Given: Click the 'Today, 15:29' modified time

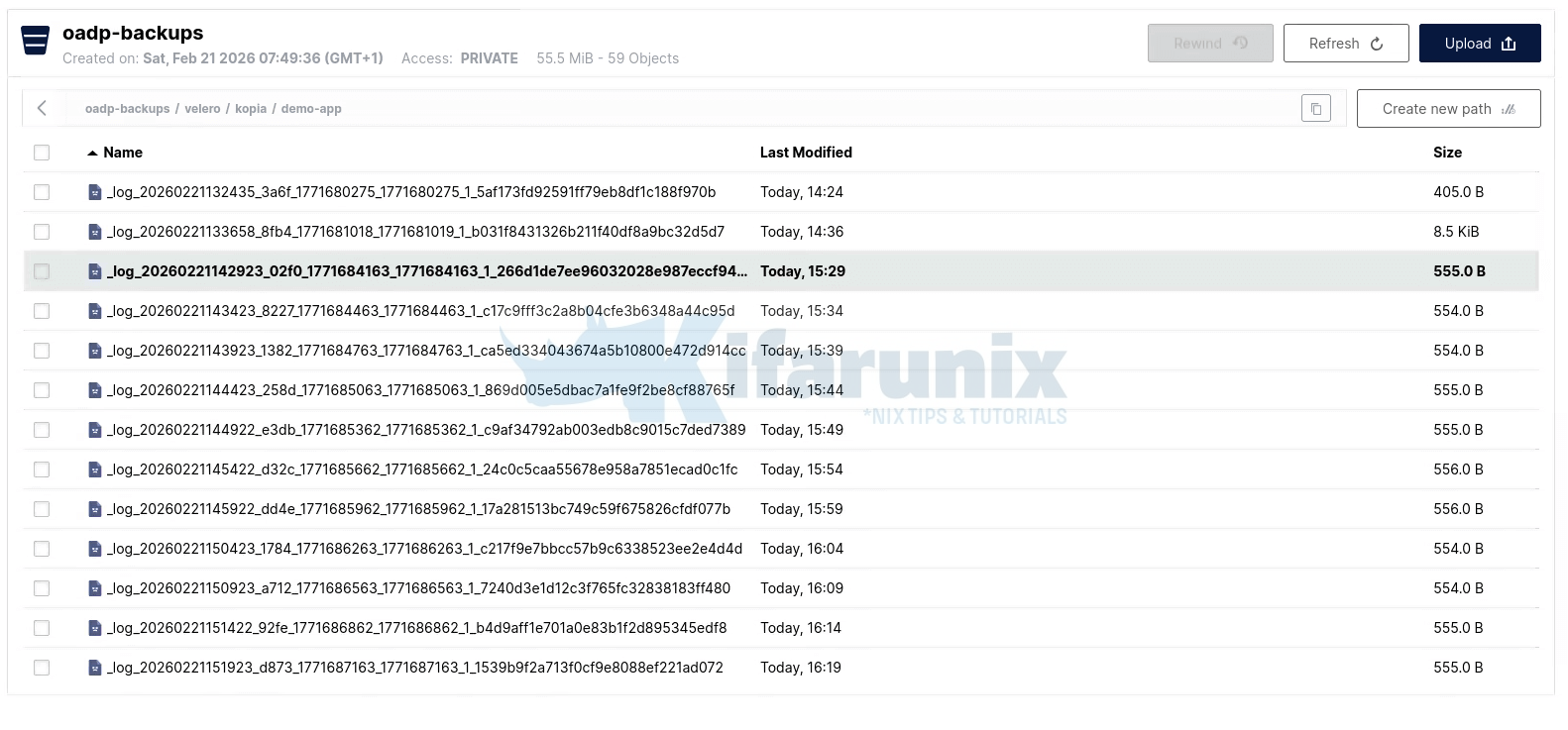Looking at the screenshot, I should point(803,271).
